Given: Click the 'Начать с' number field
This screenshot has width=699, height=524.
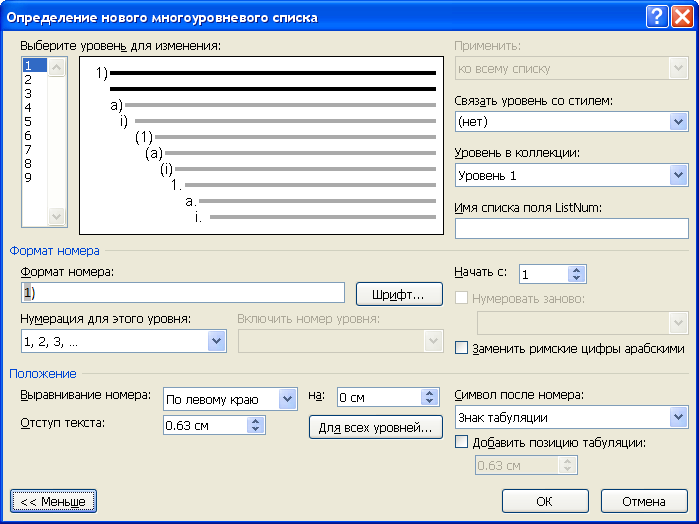Looking at the screenshot, I should (x=544, y=274).
